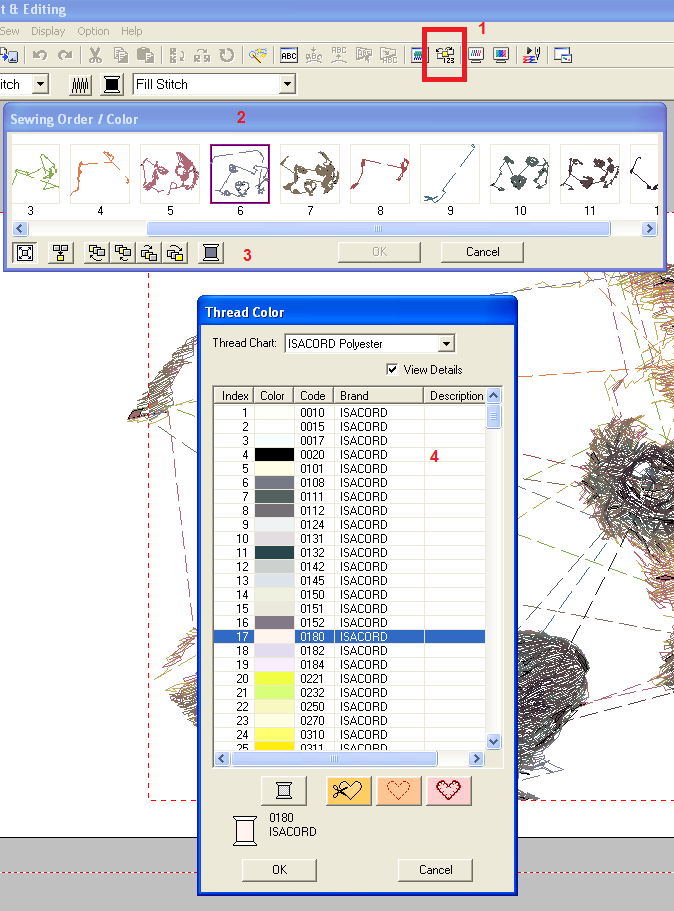Open the Thread Chart dropdown

pyautogui.click(x=446, y=344)
